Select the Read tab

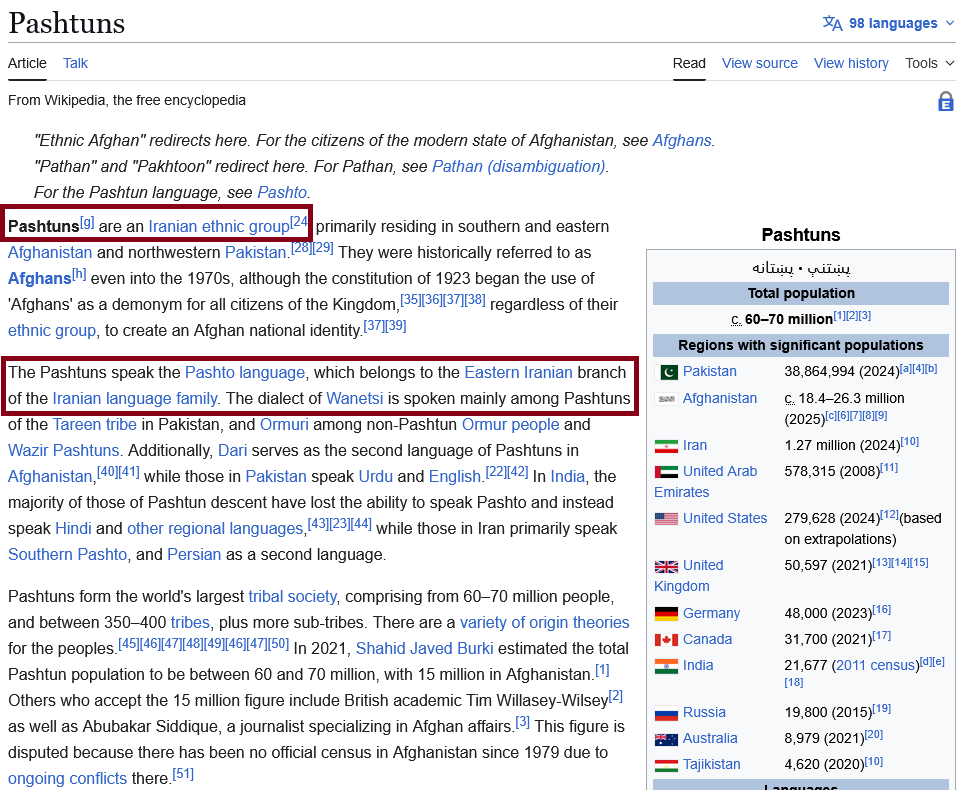pos(689,63)
